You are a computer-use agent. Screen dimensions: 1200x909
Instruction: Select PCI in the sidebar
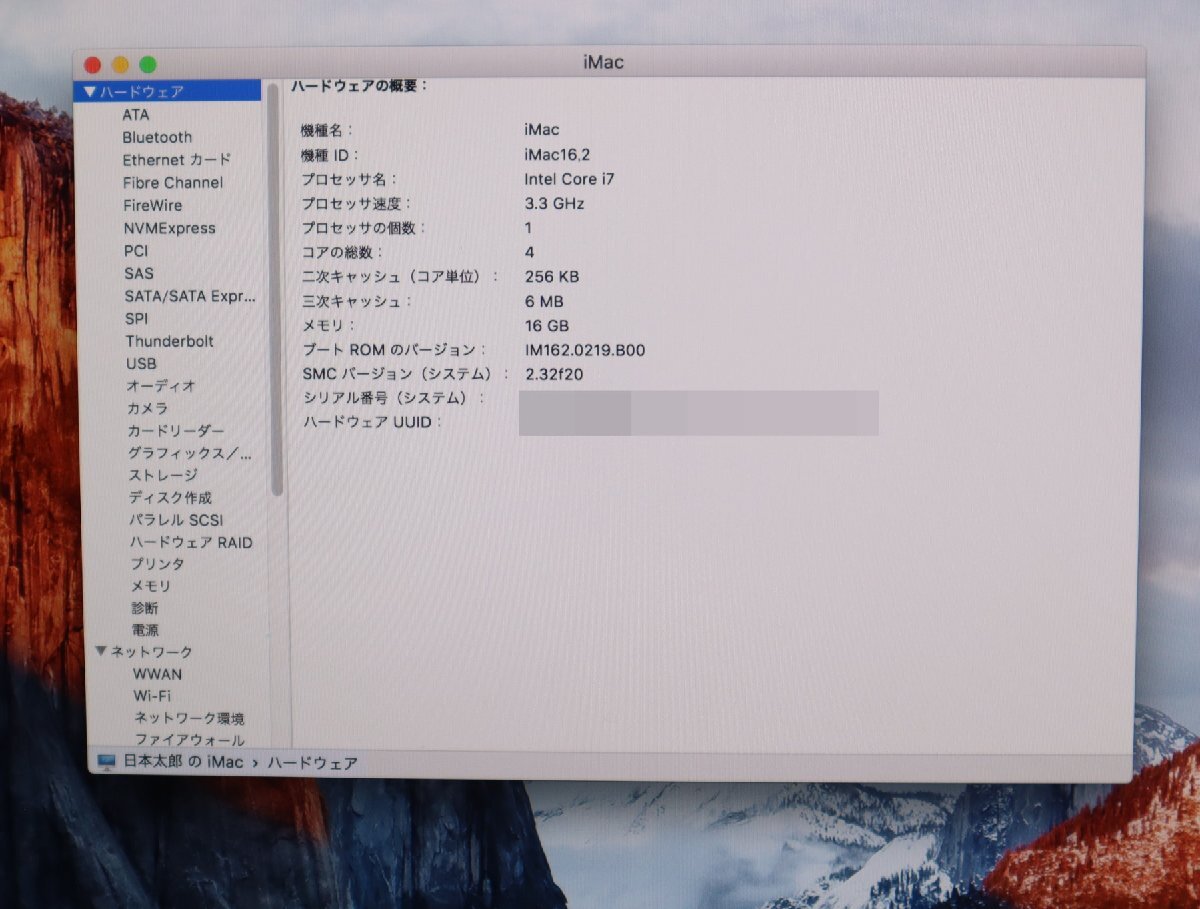click(136, 251)
